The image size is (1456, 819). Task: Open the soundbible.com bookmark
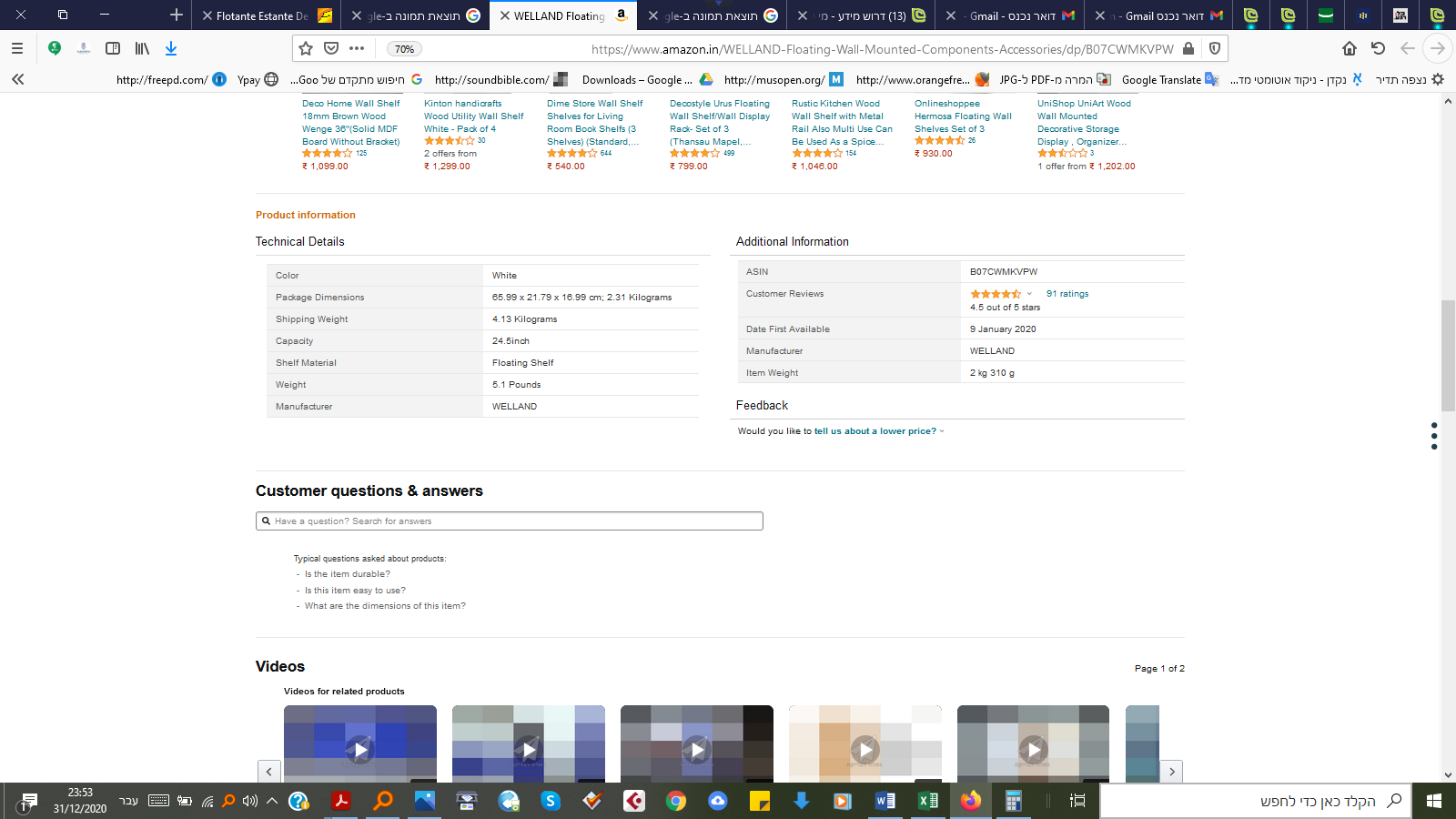click(x=501, y=80)
